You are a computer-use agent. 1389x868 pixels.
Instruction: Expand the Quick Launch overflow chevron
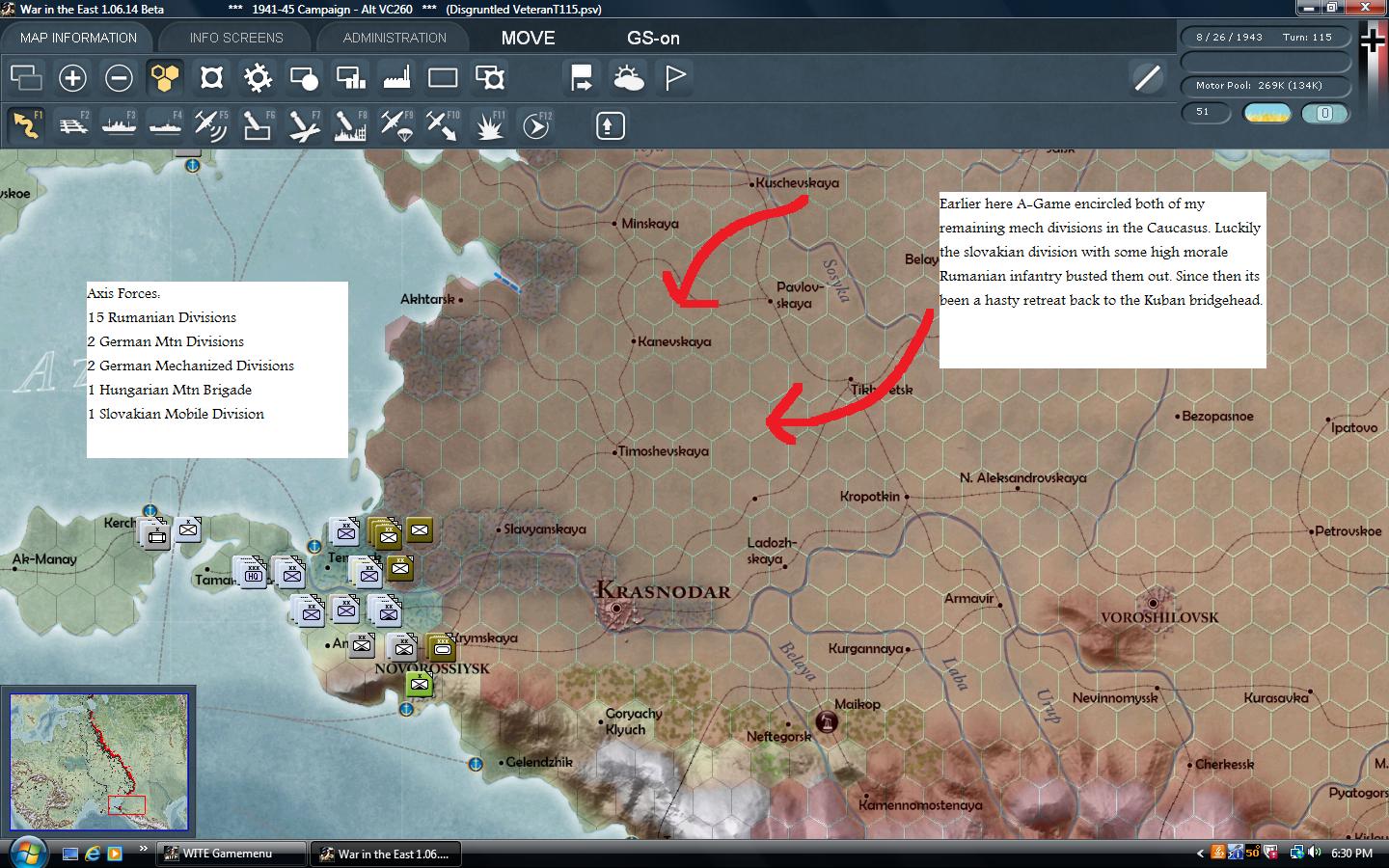click(x=144, y=850)
